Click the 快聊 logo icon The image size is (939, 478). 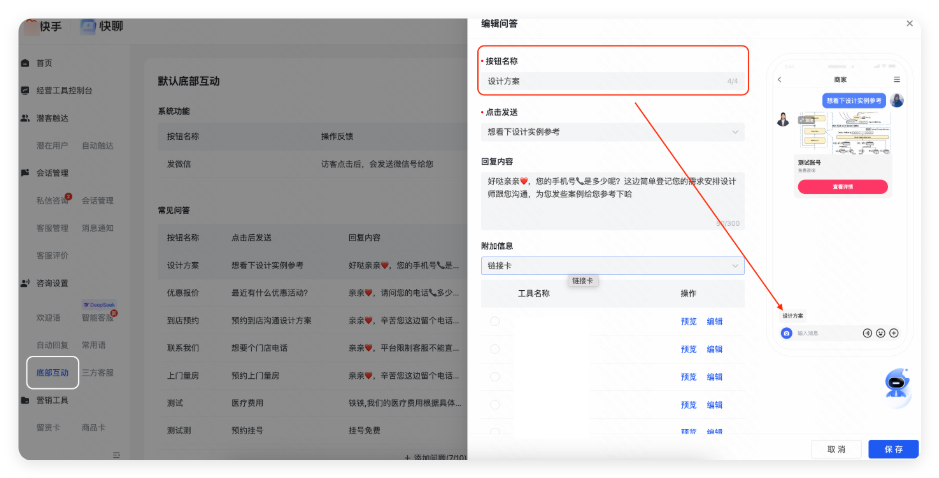click(88, 26)
